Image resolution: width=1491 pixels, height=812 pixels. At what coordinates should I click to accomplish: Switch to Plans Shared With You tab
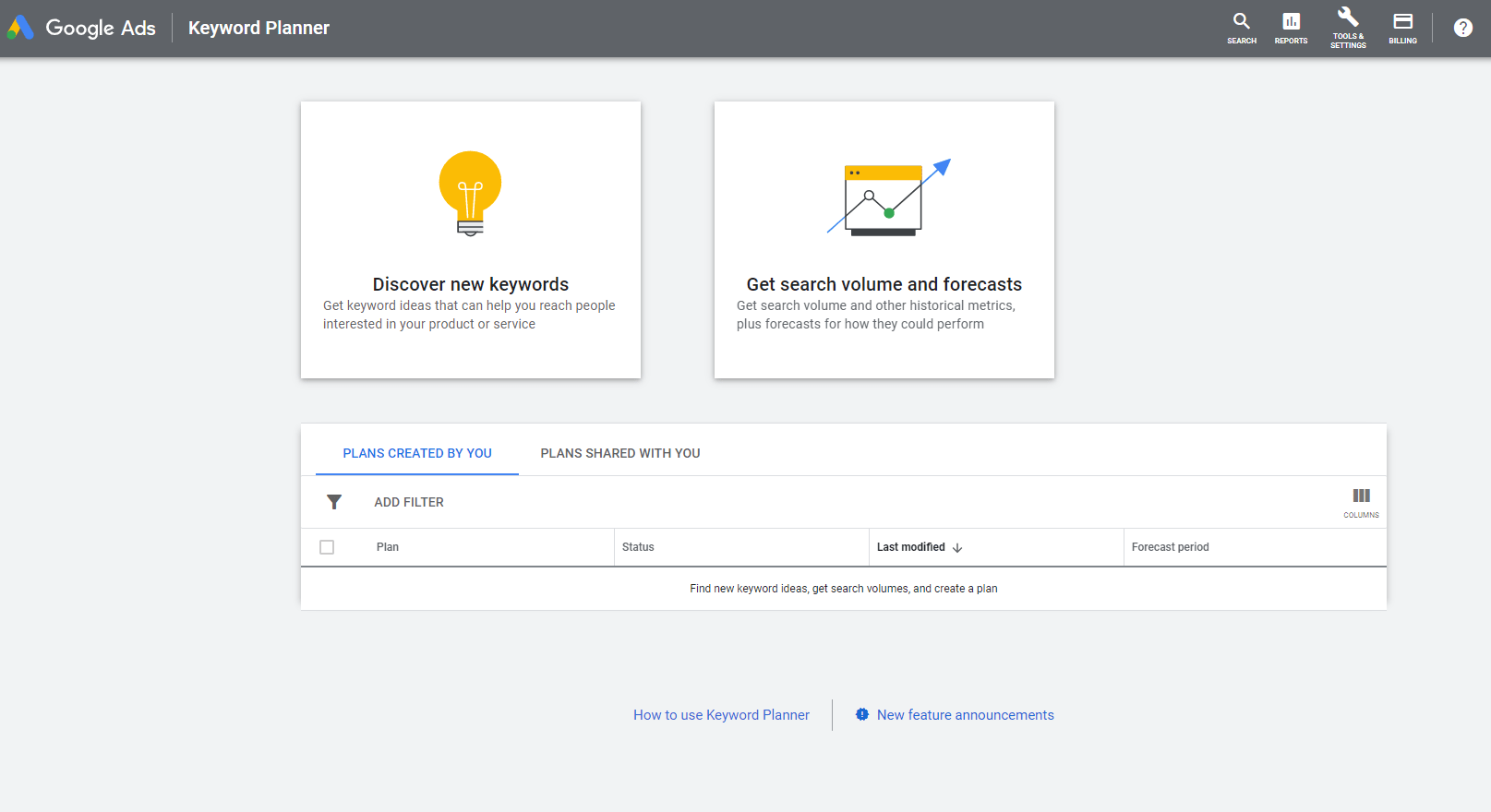(x=620, y=453)
